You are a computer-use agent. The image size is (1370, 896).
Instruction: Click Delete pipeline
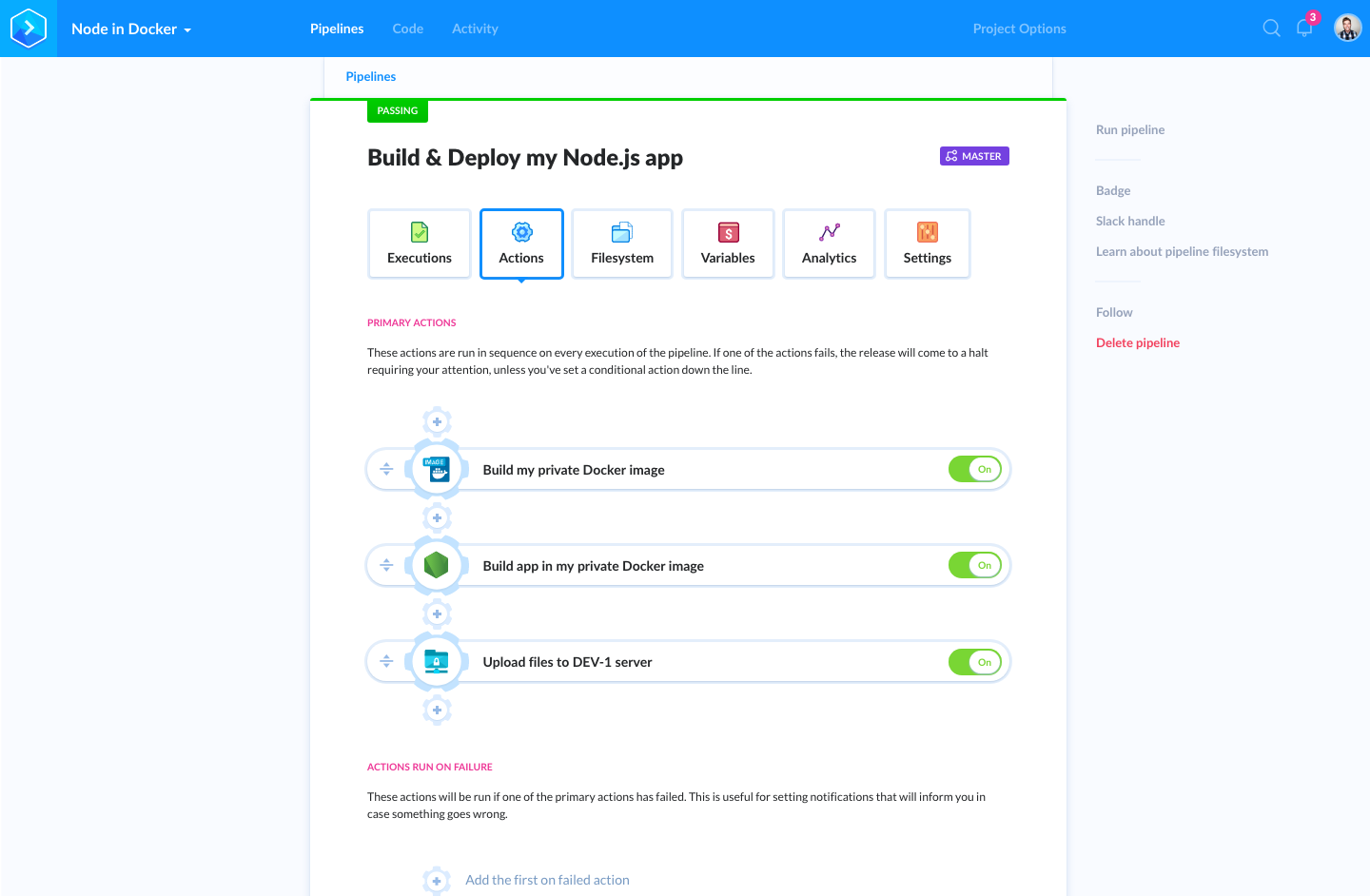pos(1138,342)
